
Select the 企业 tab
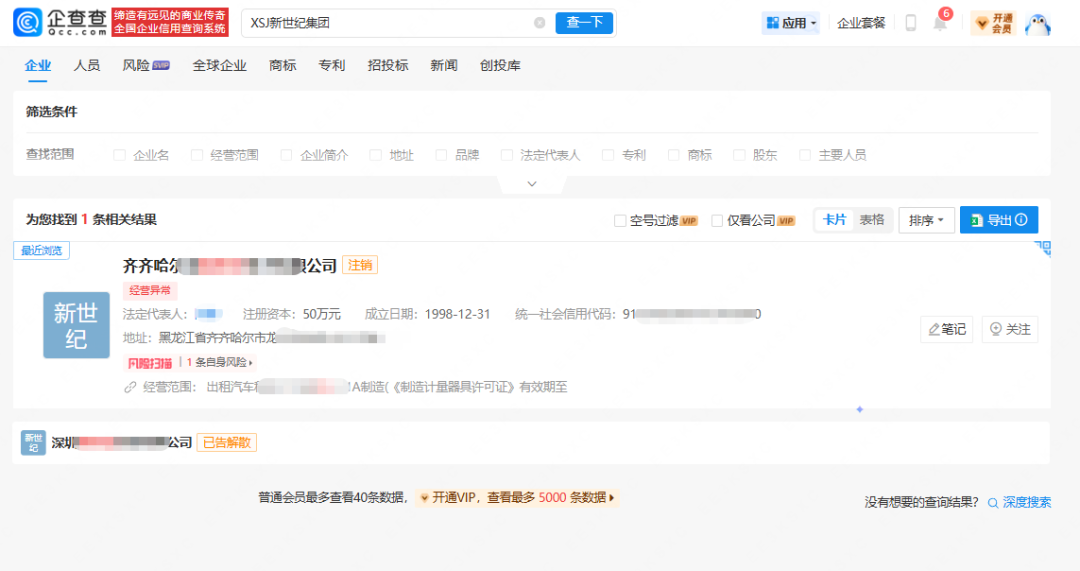(x=38, y=65)
